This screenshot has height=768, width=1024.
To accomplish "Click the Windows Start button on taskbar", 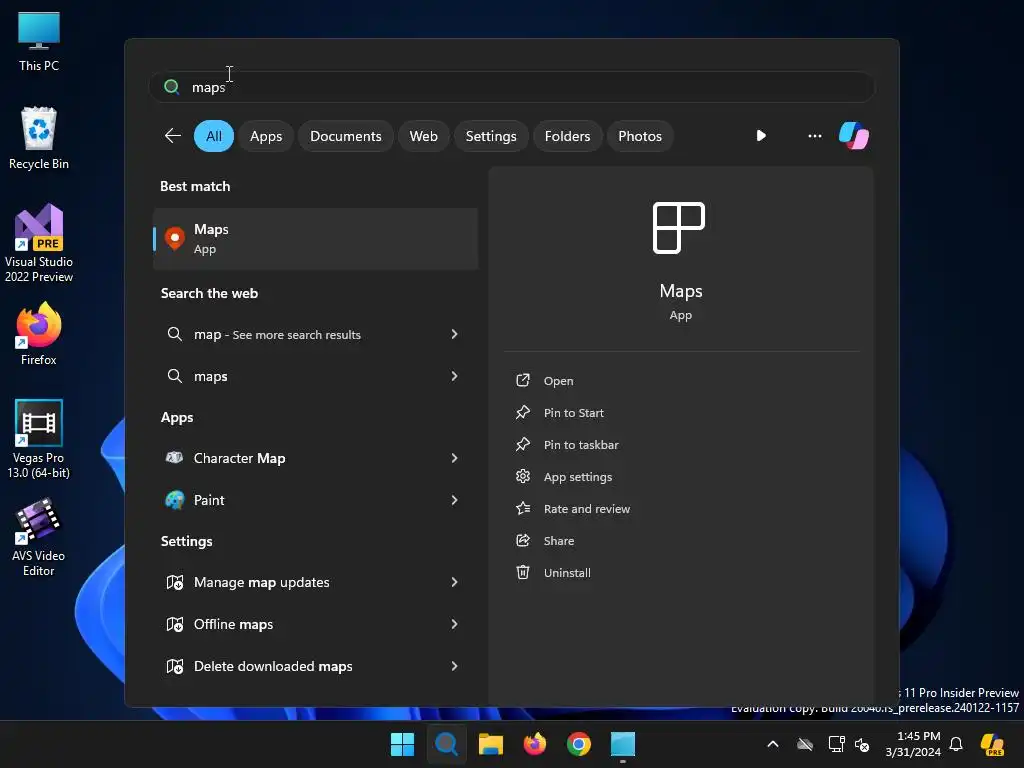I will coord(402,744).
